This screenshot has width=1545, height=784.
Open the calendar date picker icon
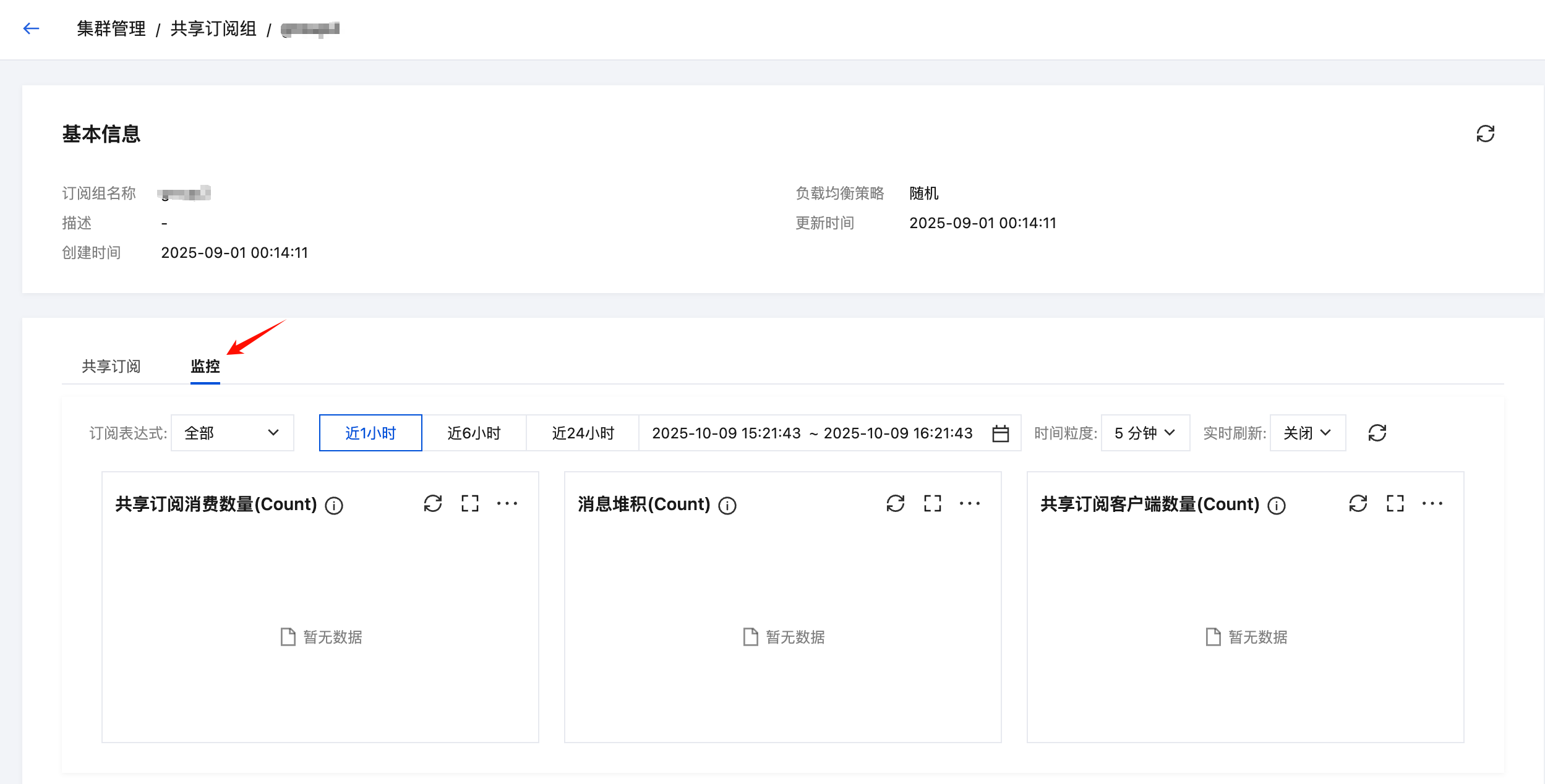[1001, 433]
